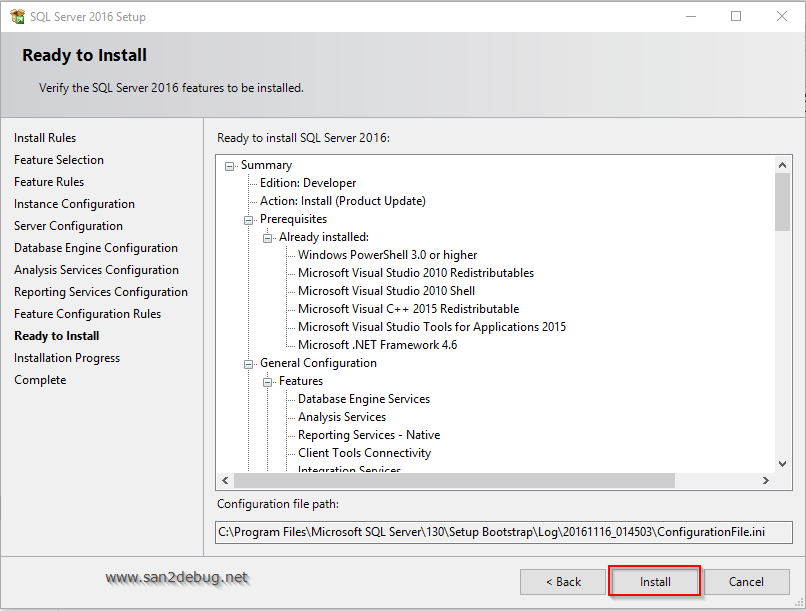Open the Analysis Services Configuration step
This screenshot has height=611, width=806.
pyautogui.click(x=96, y=270)
